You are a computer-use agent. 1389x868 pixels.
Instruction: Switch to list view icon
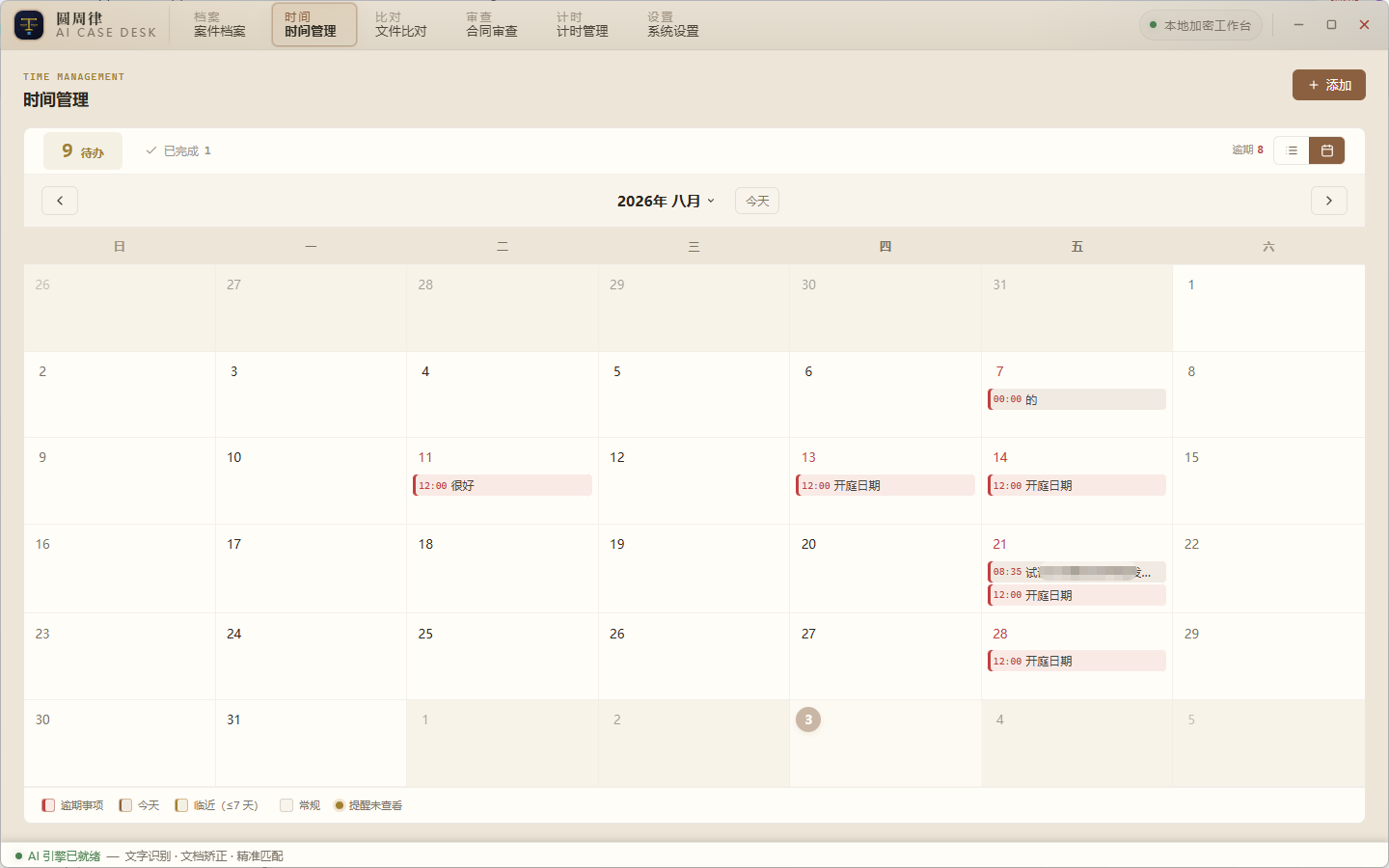[x=1292, y=150]
